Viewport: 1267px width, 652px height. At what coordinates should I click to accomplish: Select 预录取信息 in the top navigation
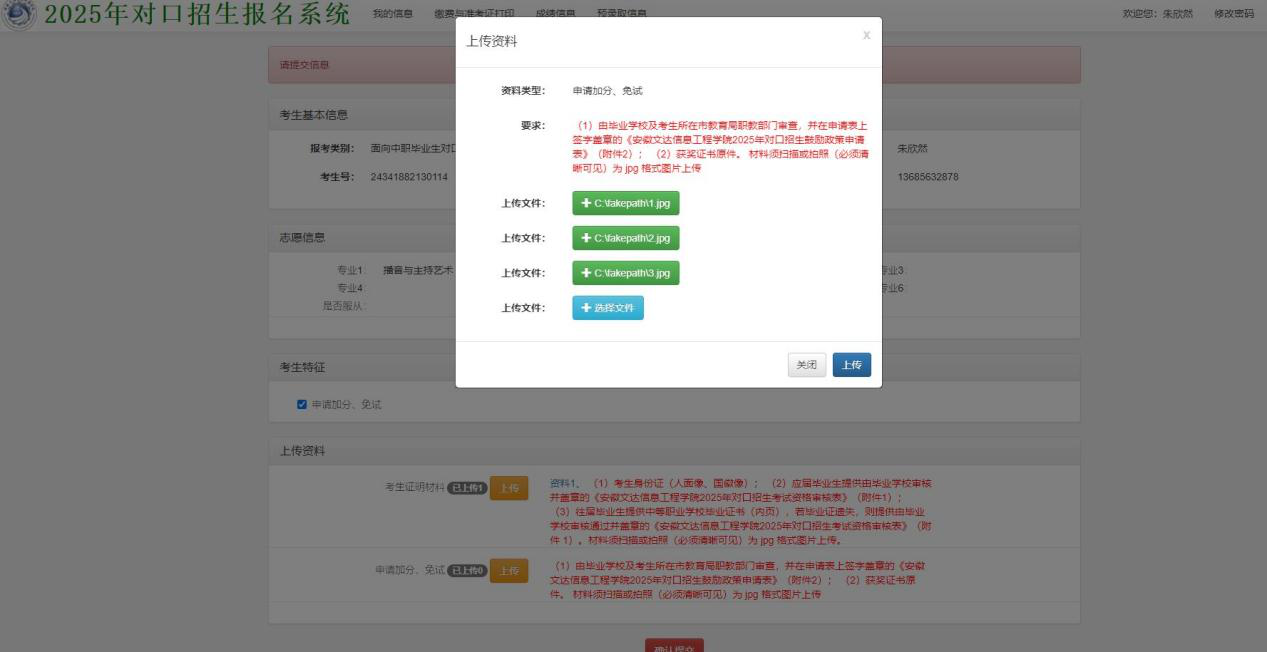pos(621,13)
